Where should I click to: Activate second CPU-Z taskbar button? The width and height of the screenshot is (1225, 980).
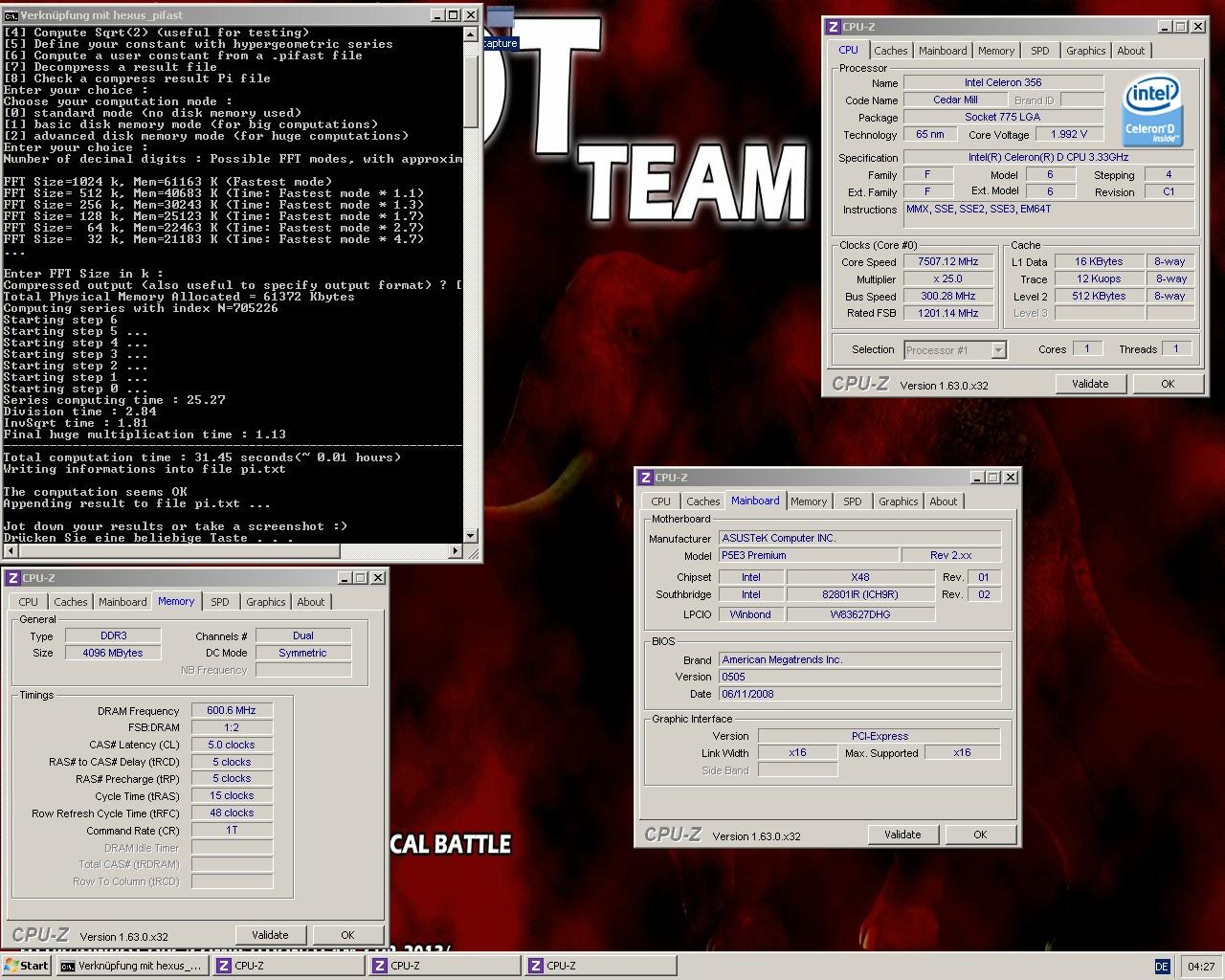[x=445, y=966]
